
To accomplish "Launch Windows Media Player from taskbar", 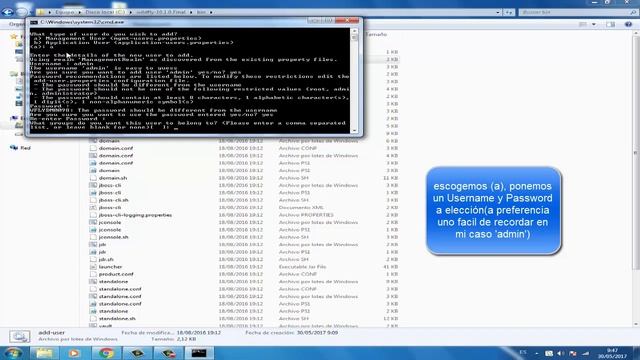I will (74, 353).
